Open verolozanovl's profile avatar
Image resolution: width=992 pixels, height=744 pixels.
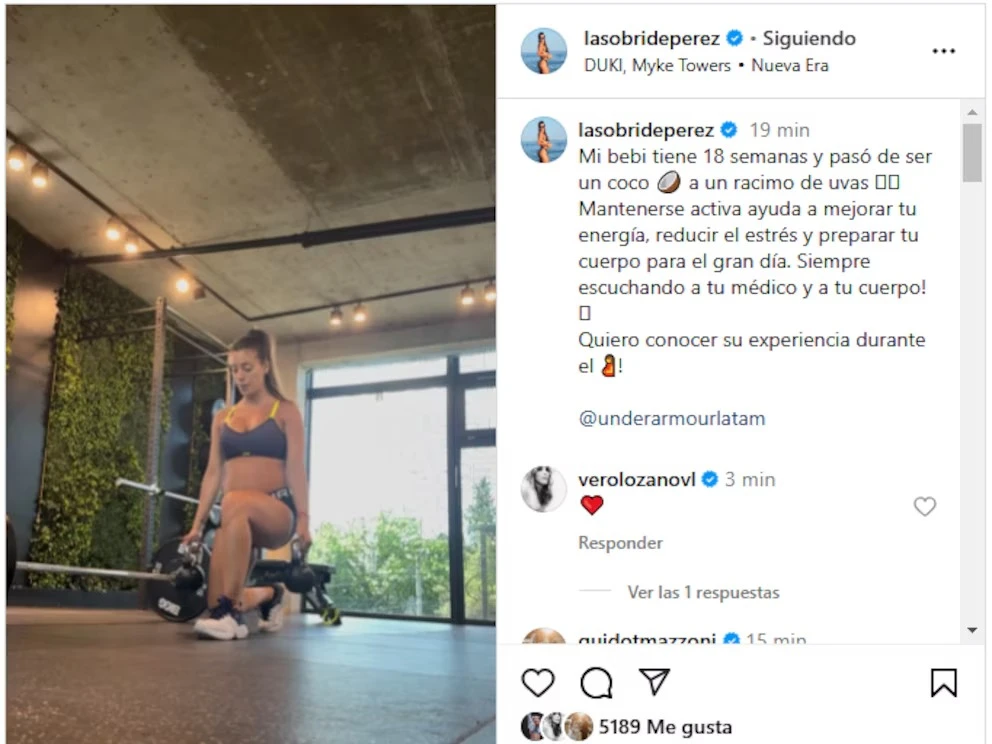tap(543, 488)
